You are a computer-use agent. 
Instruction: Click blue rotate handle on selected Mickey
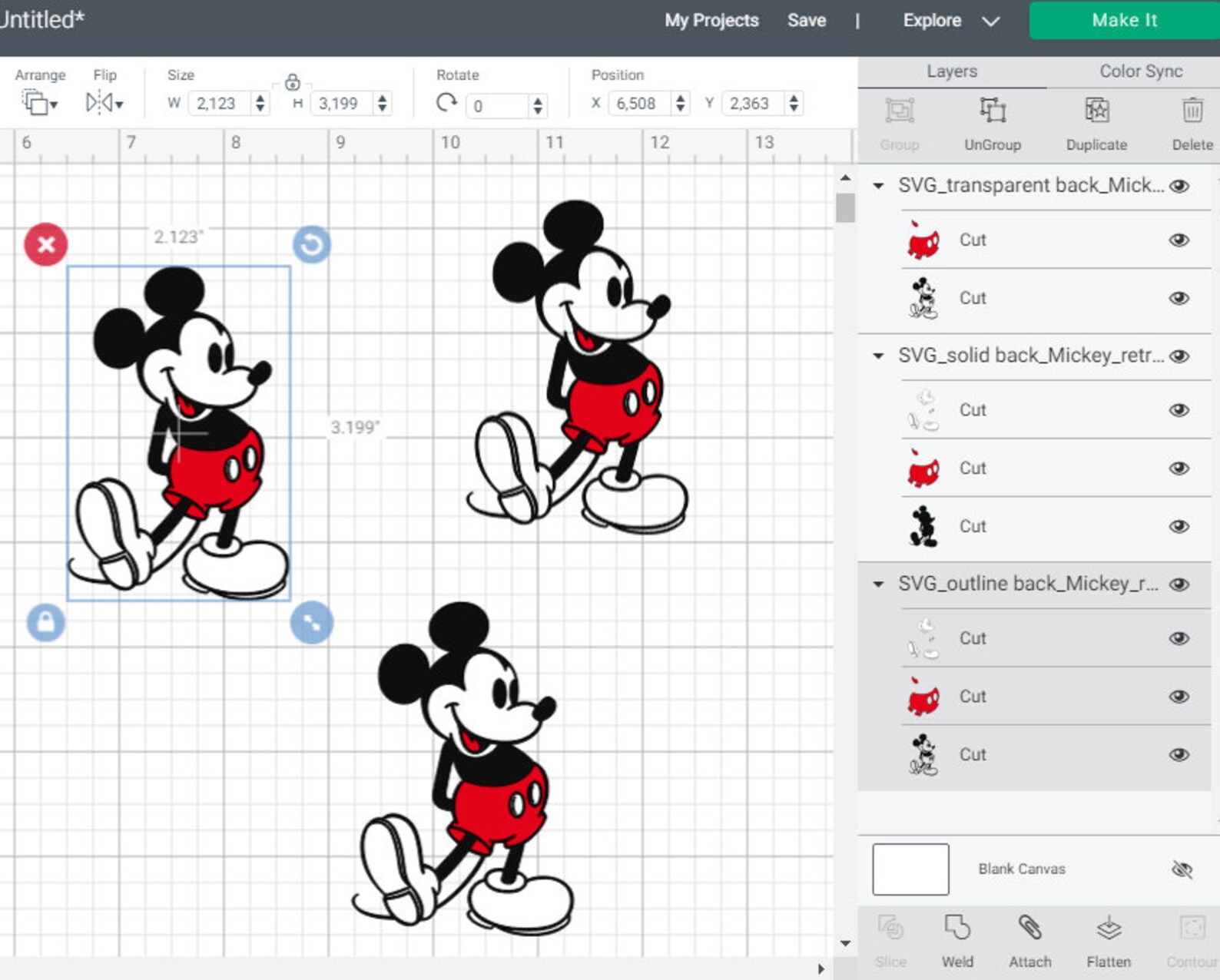pos(312,244)
